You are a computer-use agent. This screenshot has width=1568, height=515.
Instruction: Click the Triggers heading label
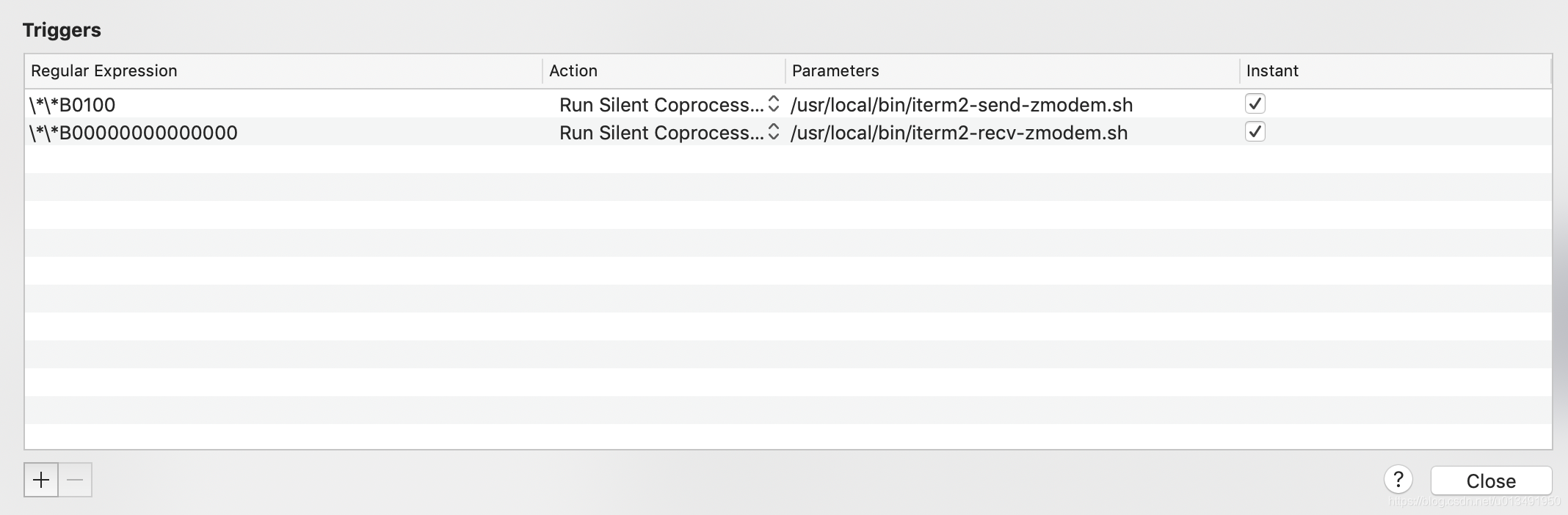(x=62, y=30)
